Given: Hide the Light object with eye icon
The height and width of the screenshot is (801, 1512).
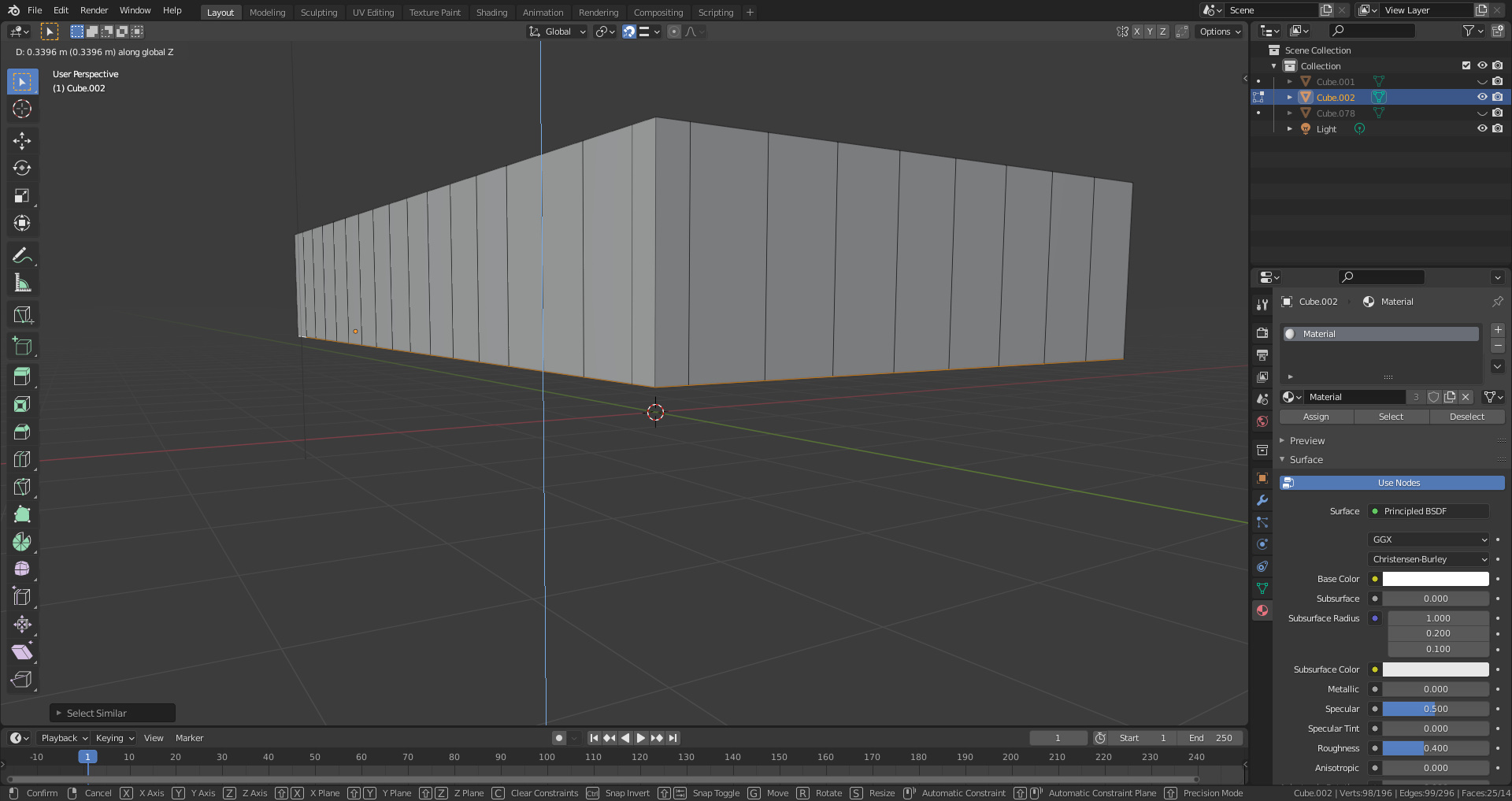Looking at the screenshot, I should (x=1481, y=128).
